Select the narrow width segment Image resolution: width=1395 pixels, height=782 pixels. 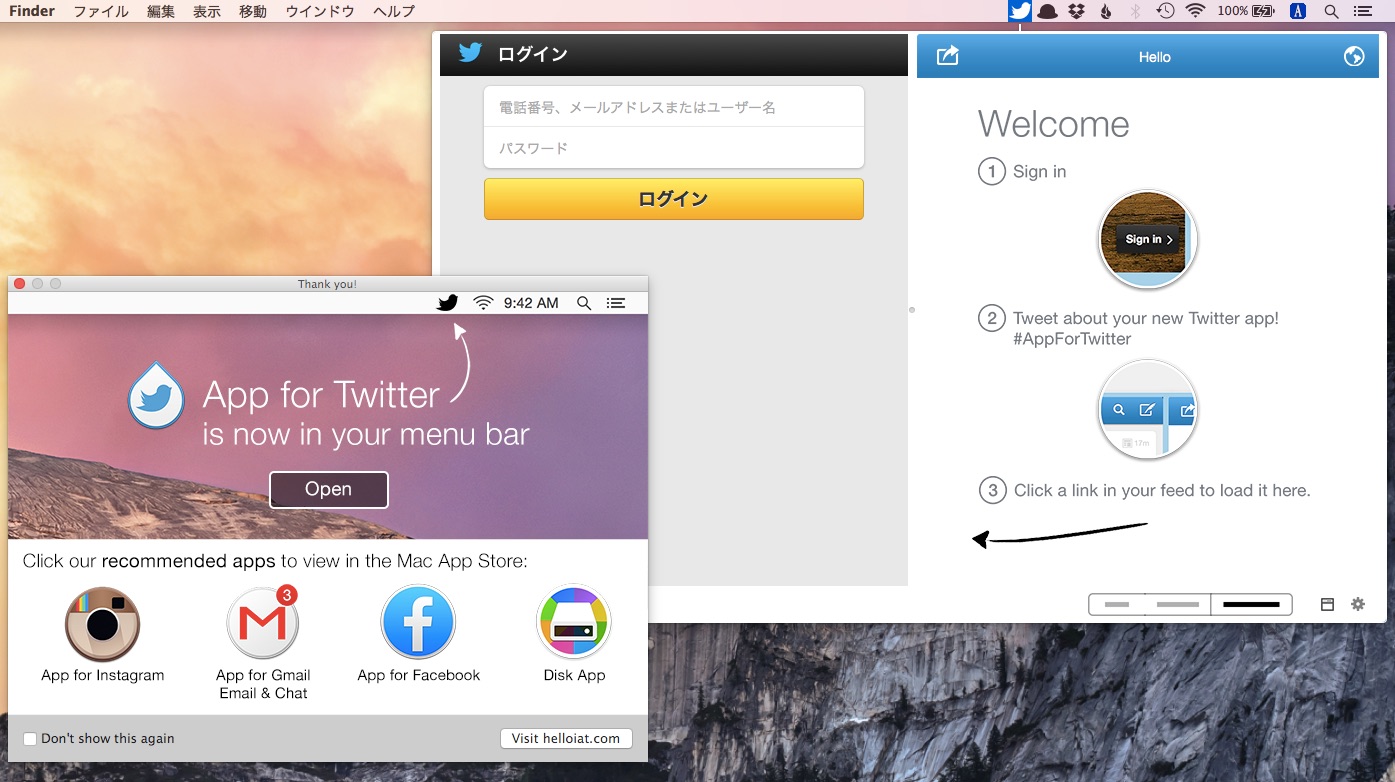coord(1118,605)
